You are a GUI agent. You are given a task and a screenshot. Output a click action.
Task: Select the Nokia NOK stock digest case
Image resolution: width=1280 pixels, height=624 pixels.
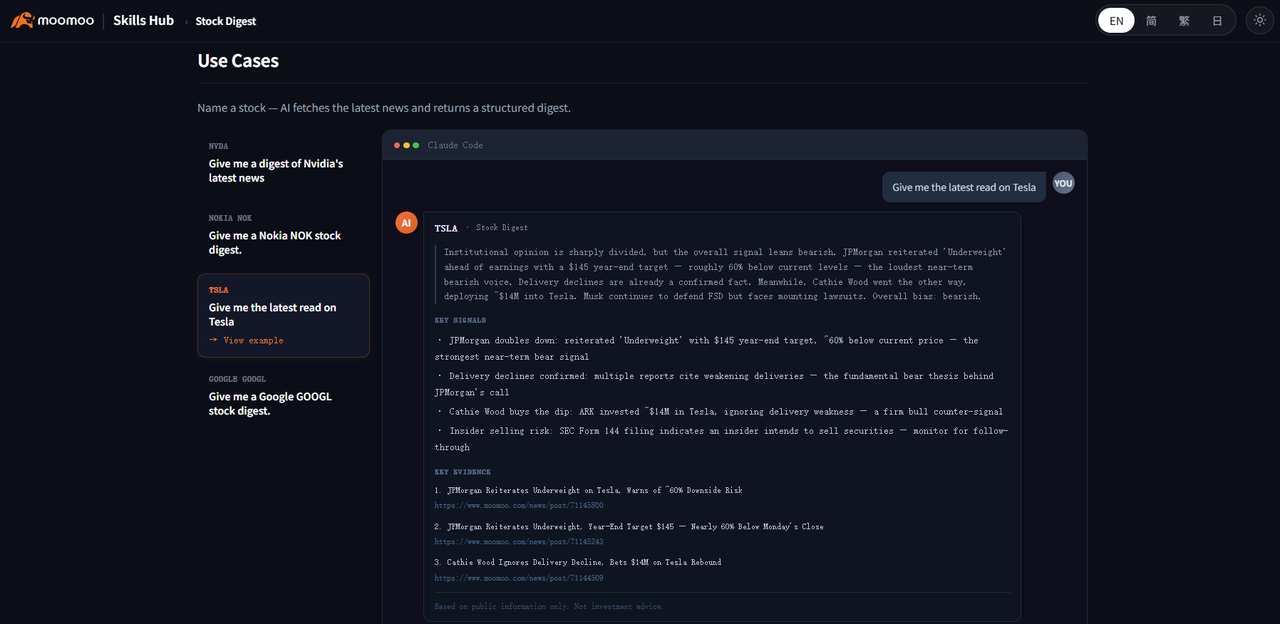click(284, 236)
